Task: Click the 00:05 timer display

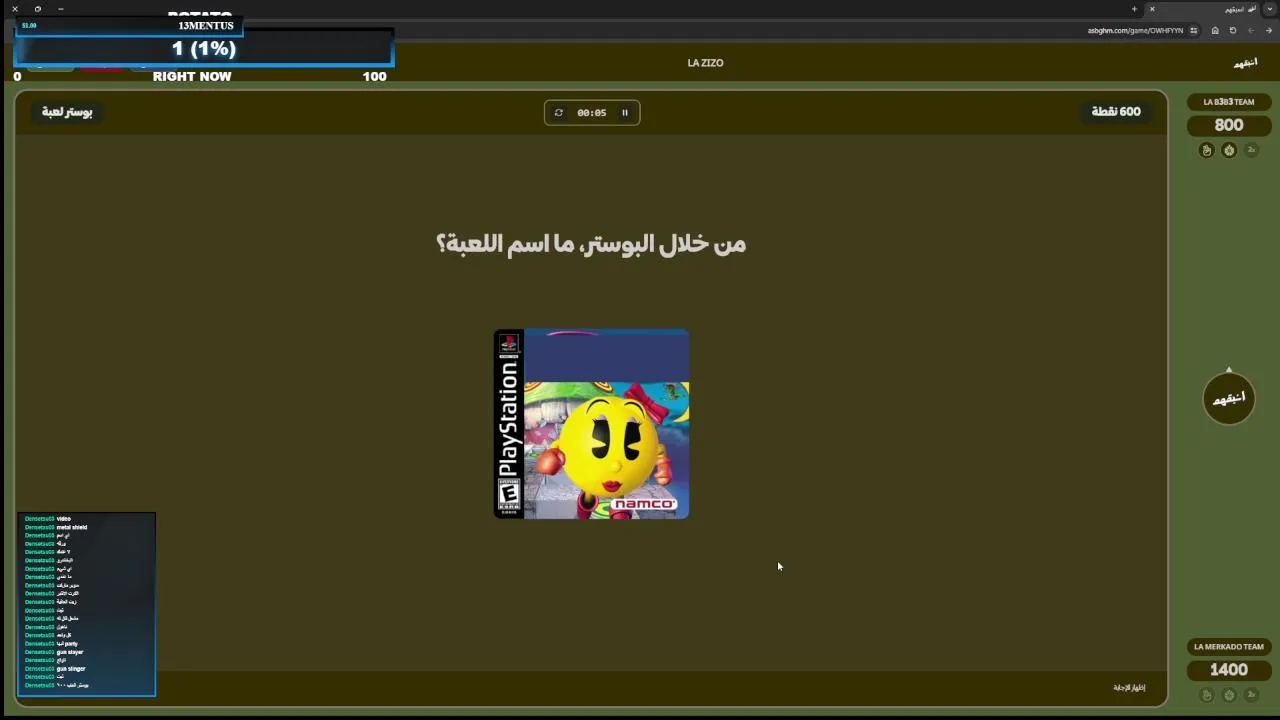Action: pos(592,113)
